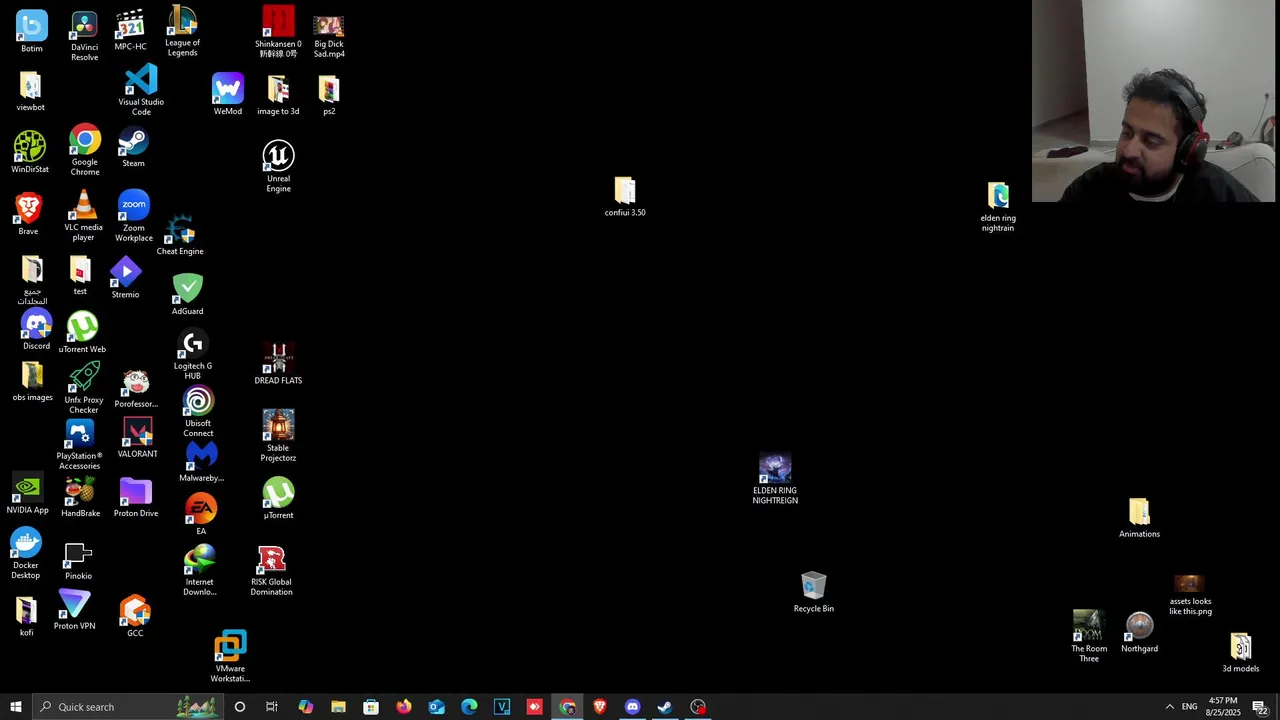Viewport: 1280px width, 720px height.
Task: Select the kofi archive icon
Action: point(26,616)
